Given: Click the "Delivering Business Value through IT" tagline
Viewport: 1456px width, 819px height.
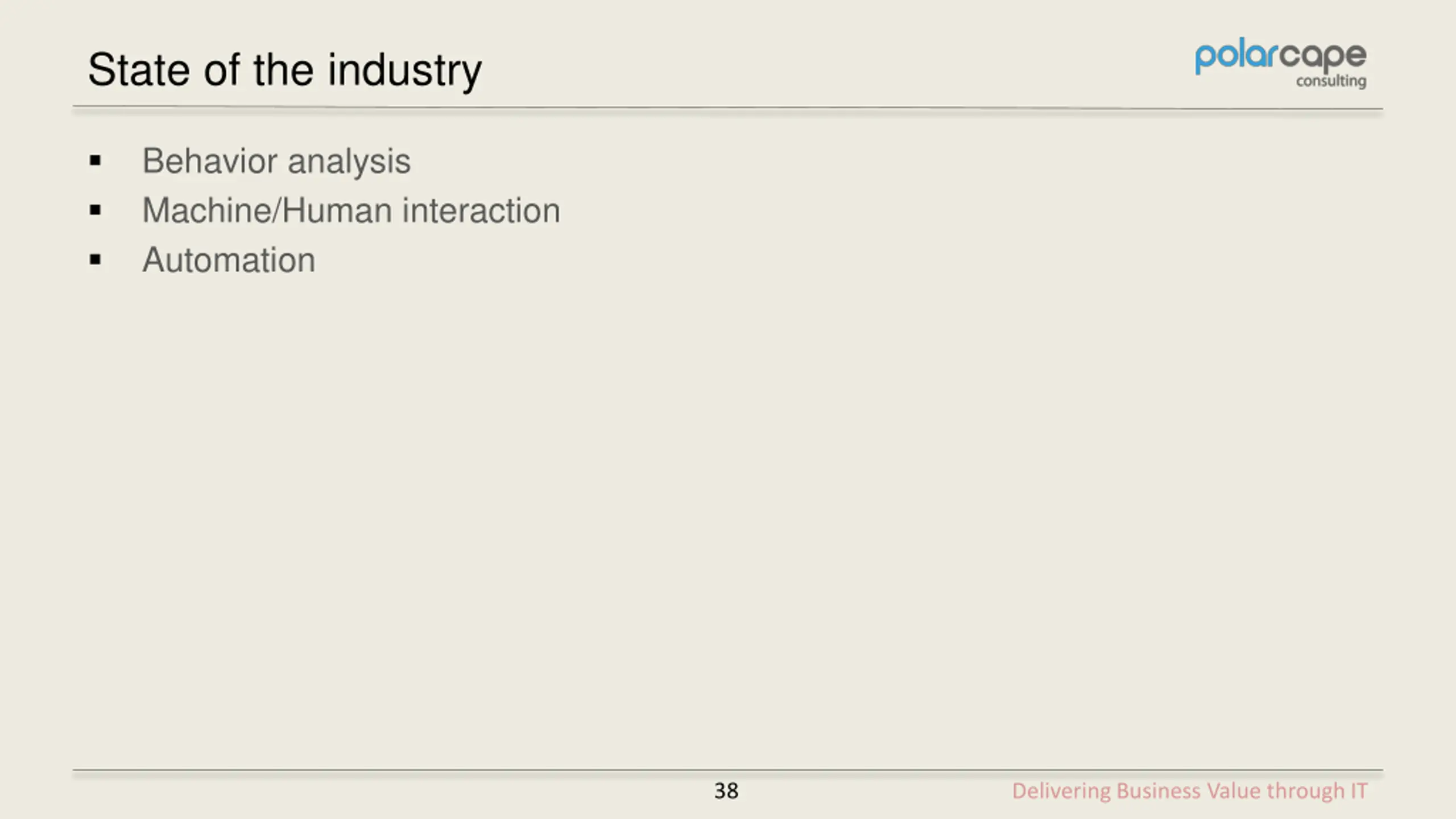Looking at the screenshot, I should [x=1190, y=791].
